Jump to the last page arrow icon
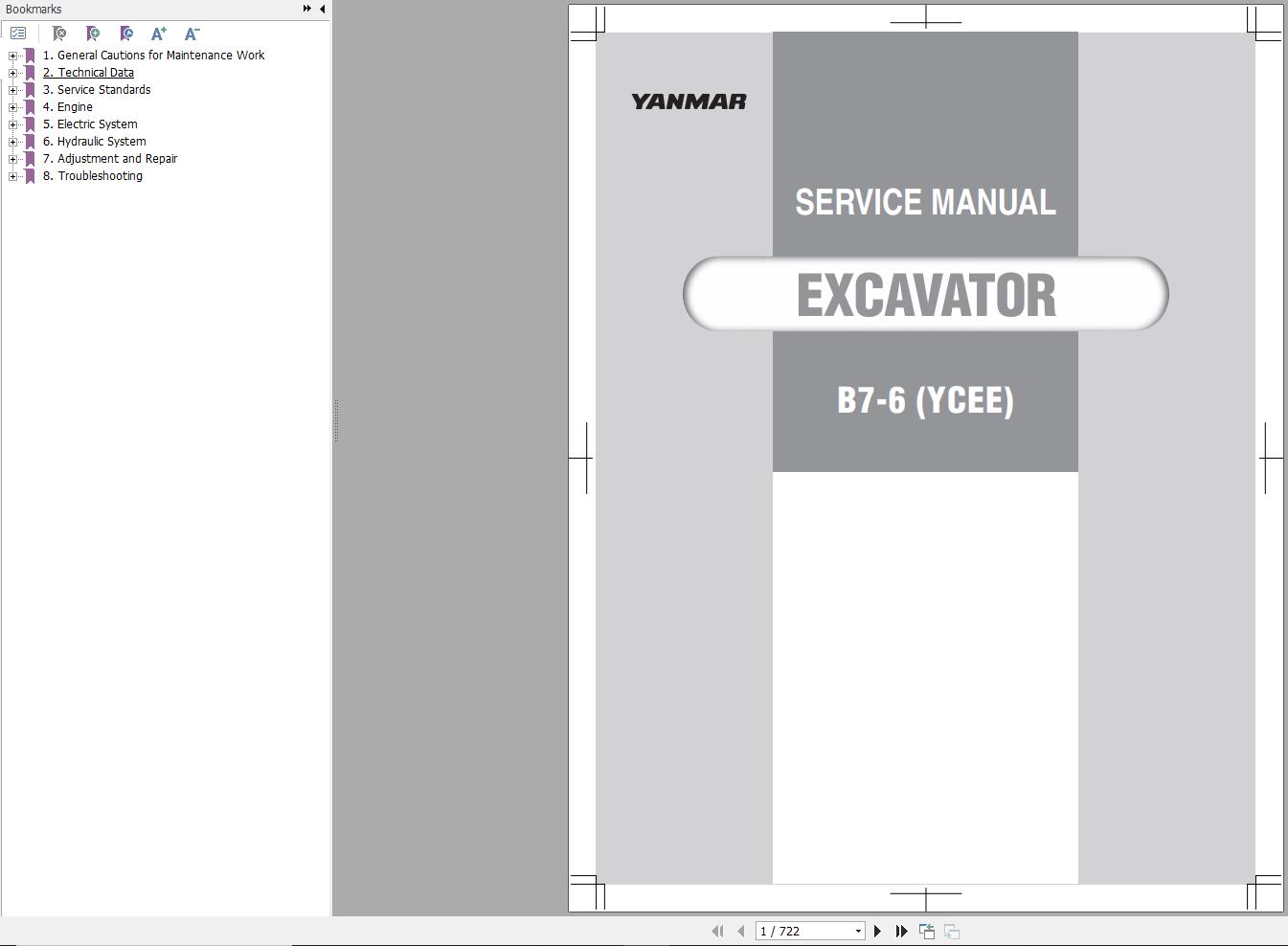Image resolution: width=1288 pixels, height=946 pixels. [x=901, y=931]
